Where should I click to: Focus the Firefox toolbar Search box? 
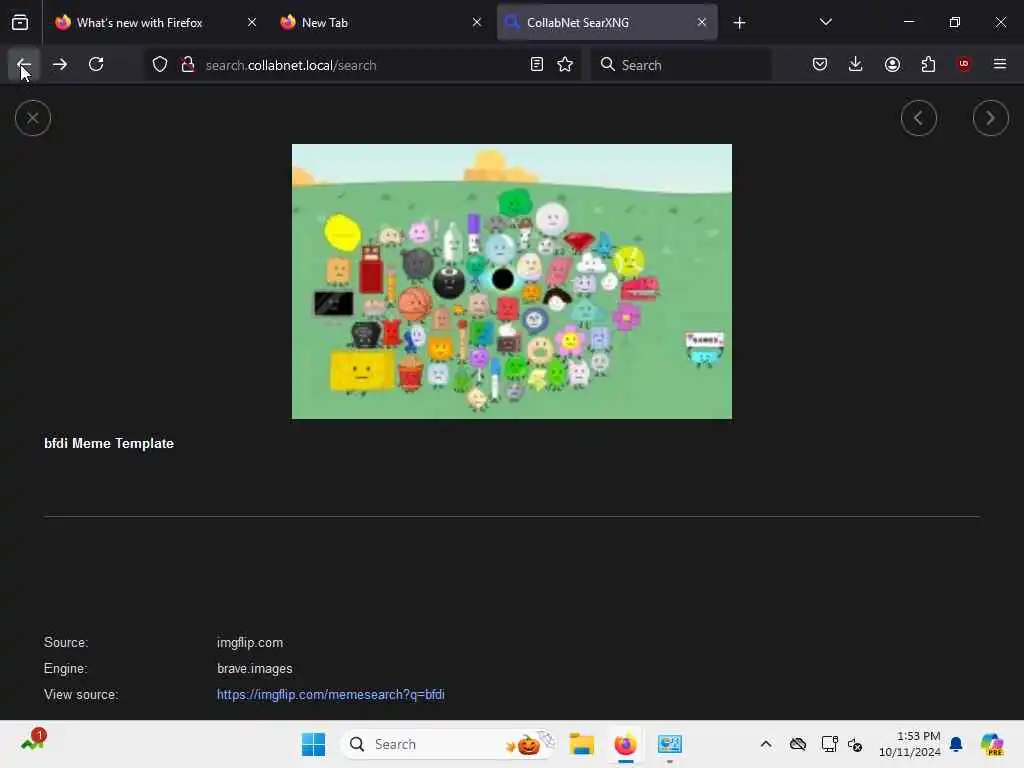(x=682, y=65)
